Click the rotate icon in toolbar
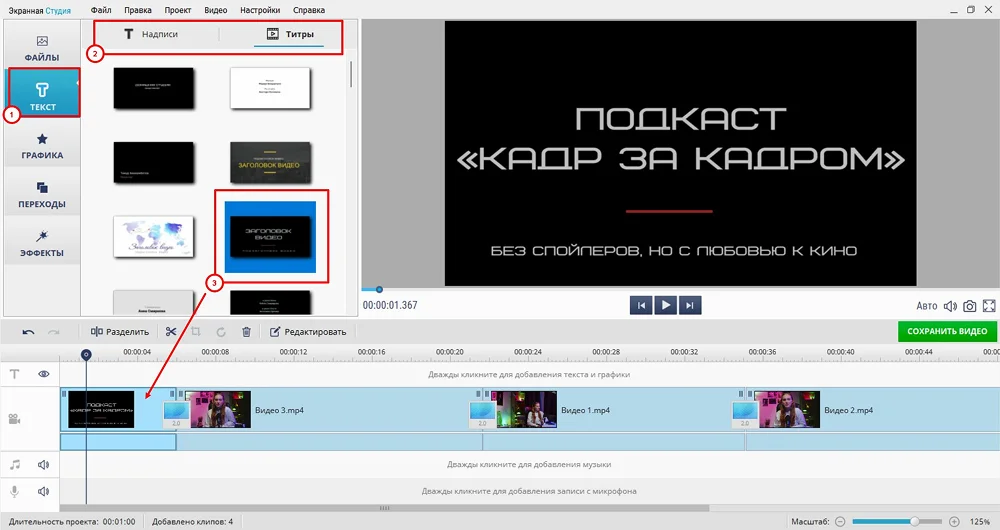 tap(221, 332)
